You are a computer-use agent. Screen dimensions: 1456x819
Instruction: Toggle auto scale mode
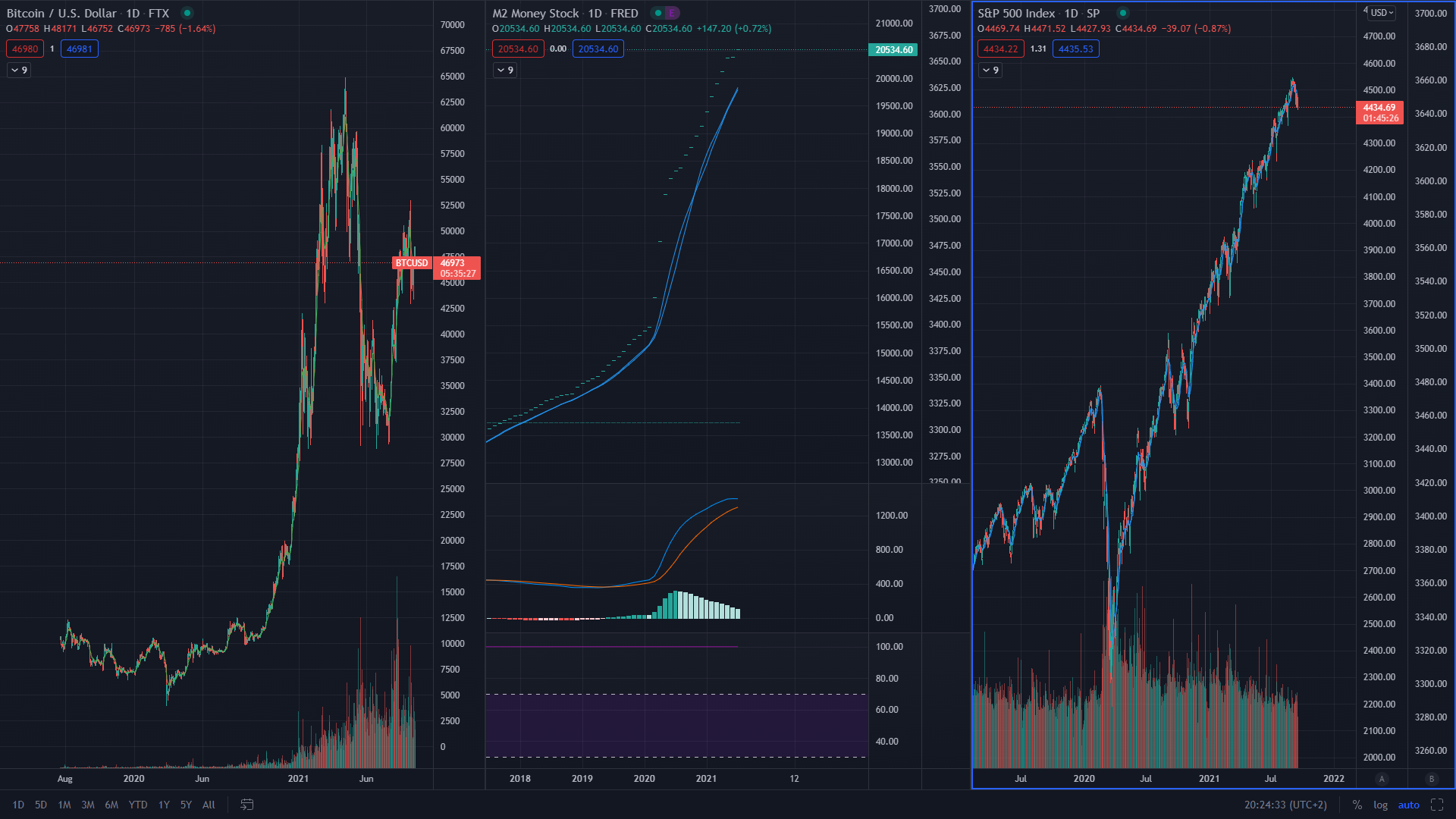1408,805
